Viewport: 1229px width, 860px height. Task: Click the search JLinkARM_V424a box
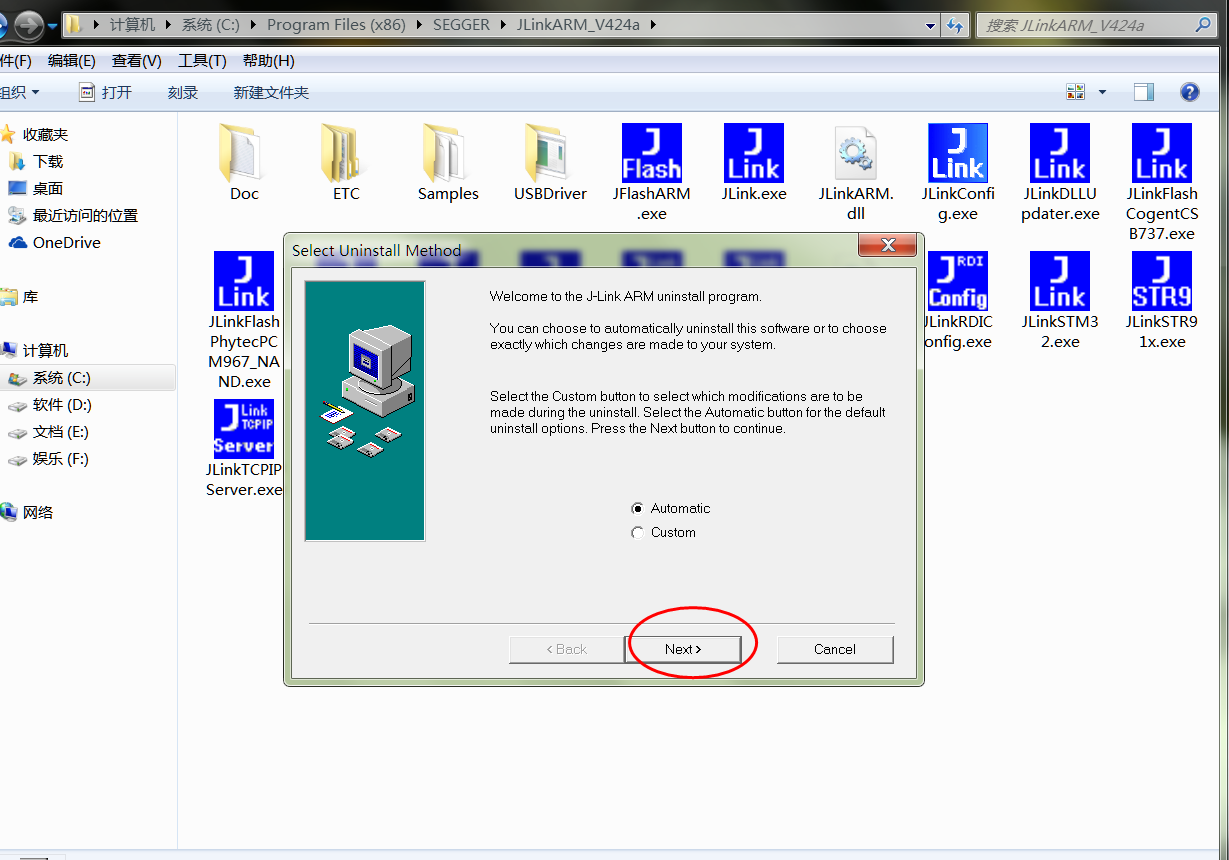[1090, 25]
